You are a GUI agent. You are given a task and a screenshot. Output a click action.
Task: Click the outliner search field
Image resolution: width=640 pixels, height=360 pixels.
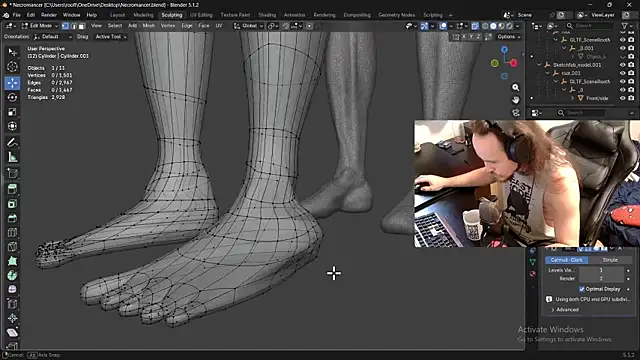click(589, 26)
